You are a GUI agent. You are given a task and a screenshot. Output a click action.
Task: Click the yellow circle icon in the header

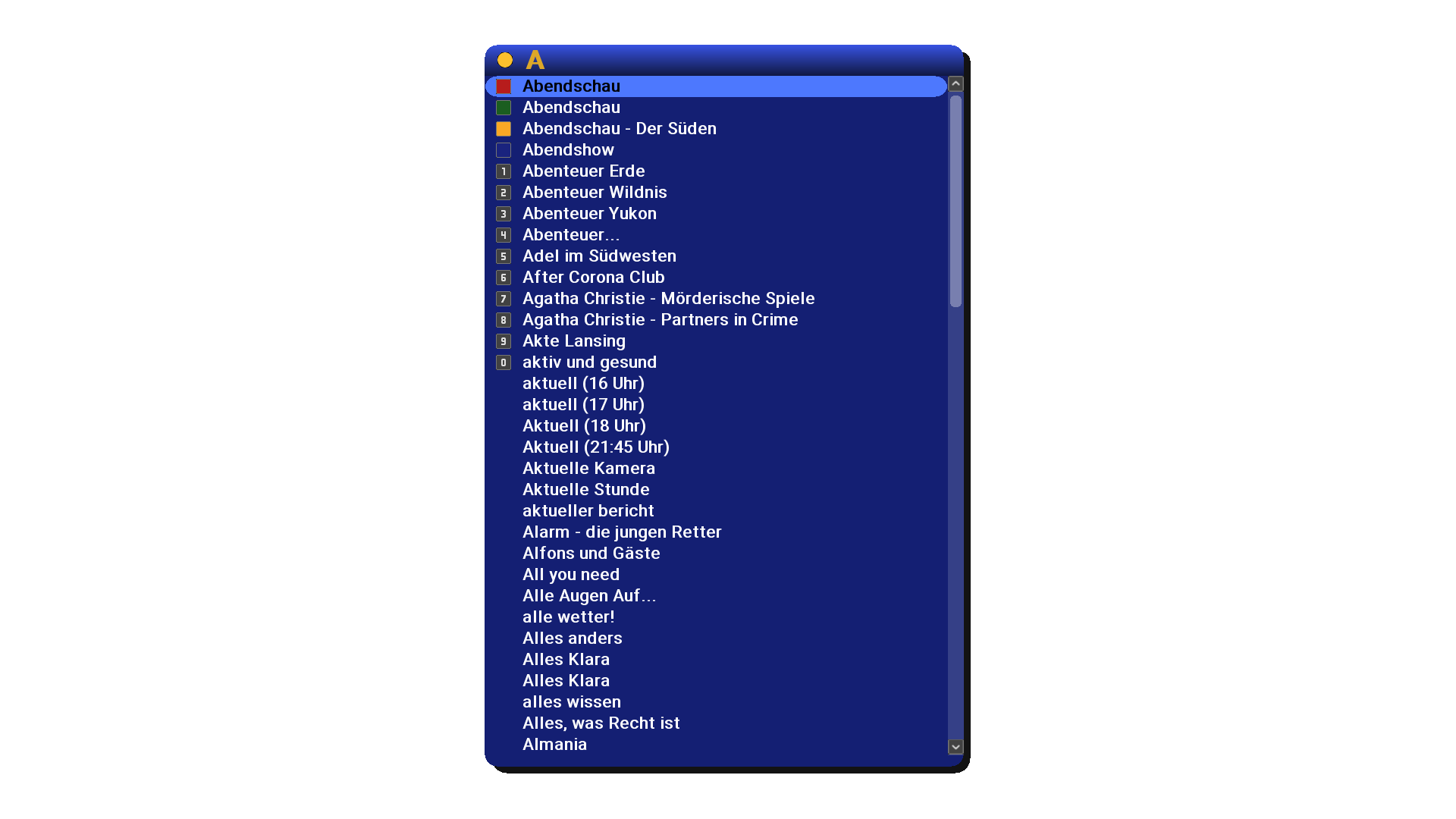(x=505, y=60)
